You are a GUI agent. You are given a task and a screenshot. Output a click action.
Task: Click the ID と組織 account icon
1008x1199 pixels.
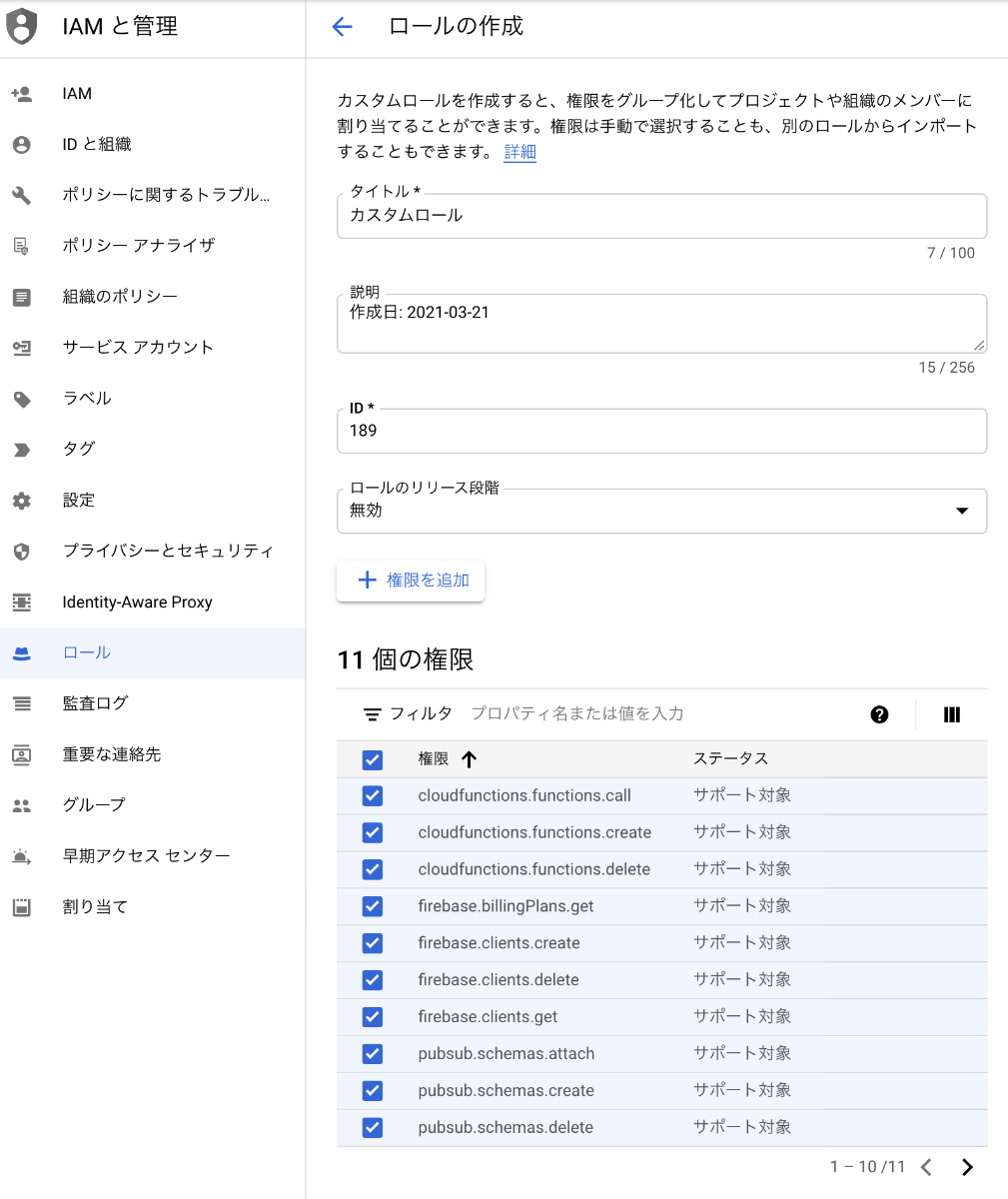click(21, 145)
